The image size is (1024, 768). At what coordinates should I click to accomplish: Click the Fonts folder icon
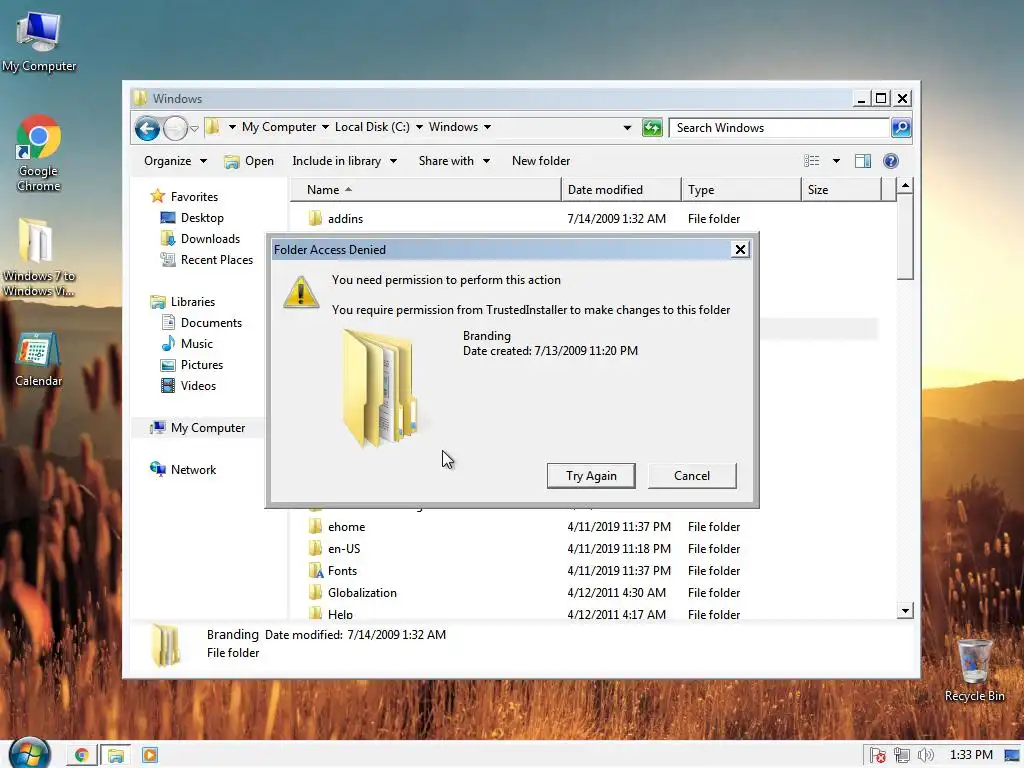tap(315, 570)
